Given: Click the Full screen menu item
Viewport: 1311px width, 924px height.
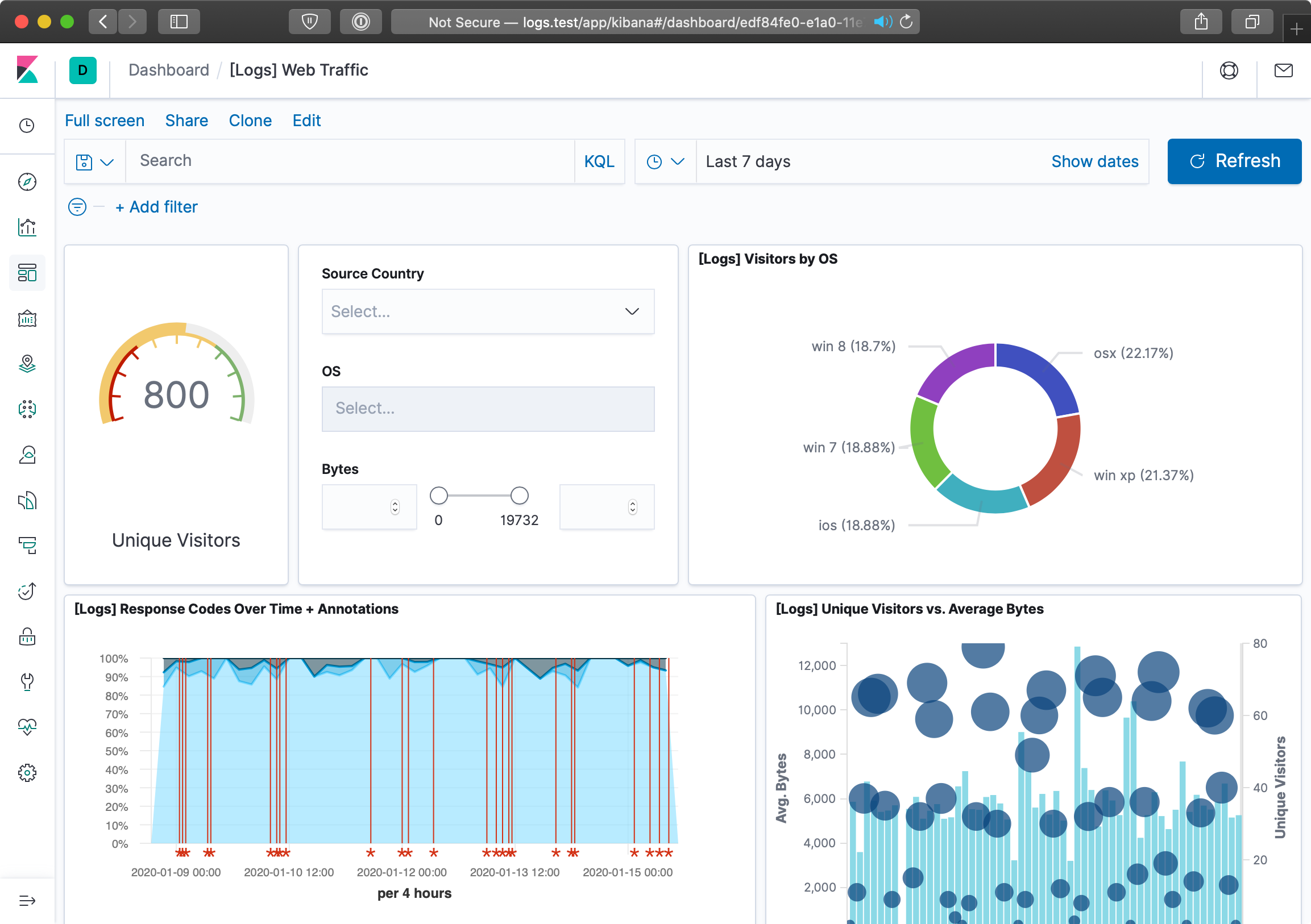Looking at the screenshot, I should point(105,120).
